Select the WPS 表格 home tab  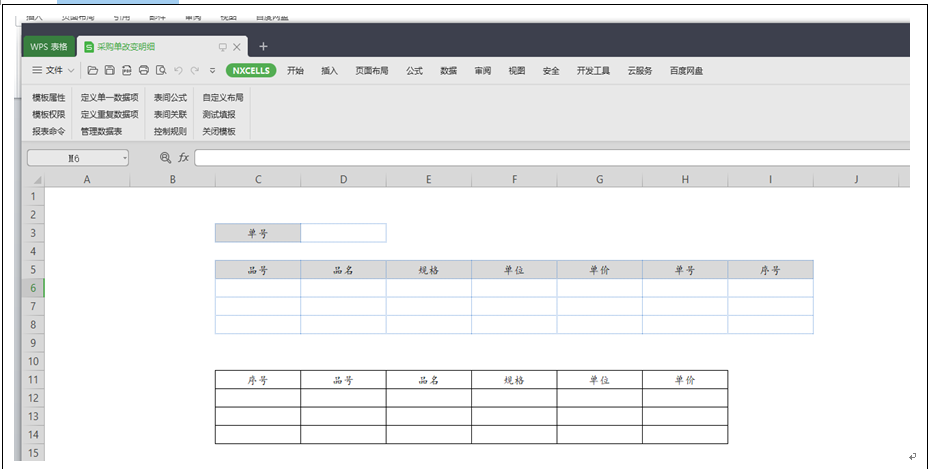(x=48, y=47)
